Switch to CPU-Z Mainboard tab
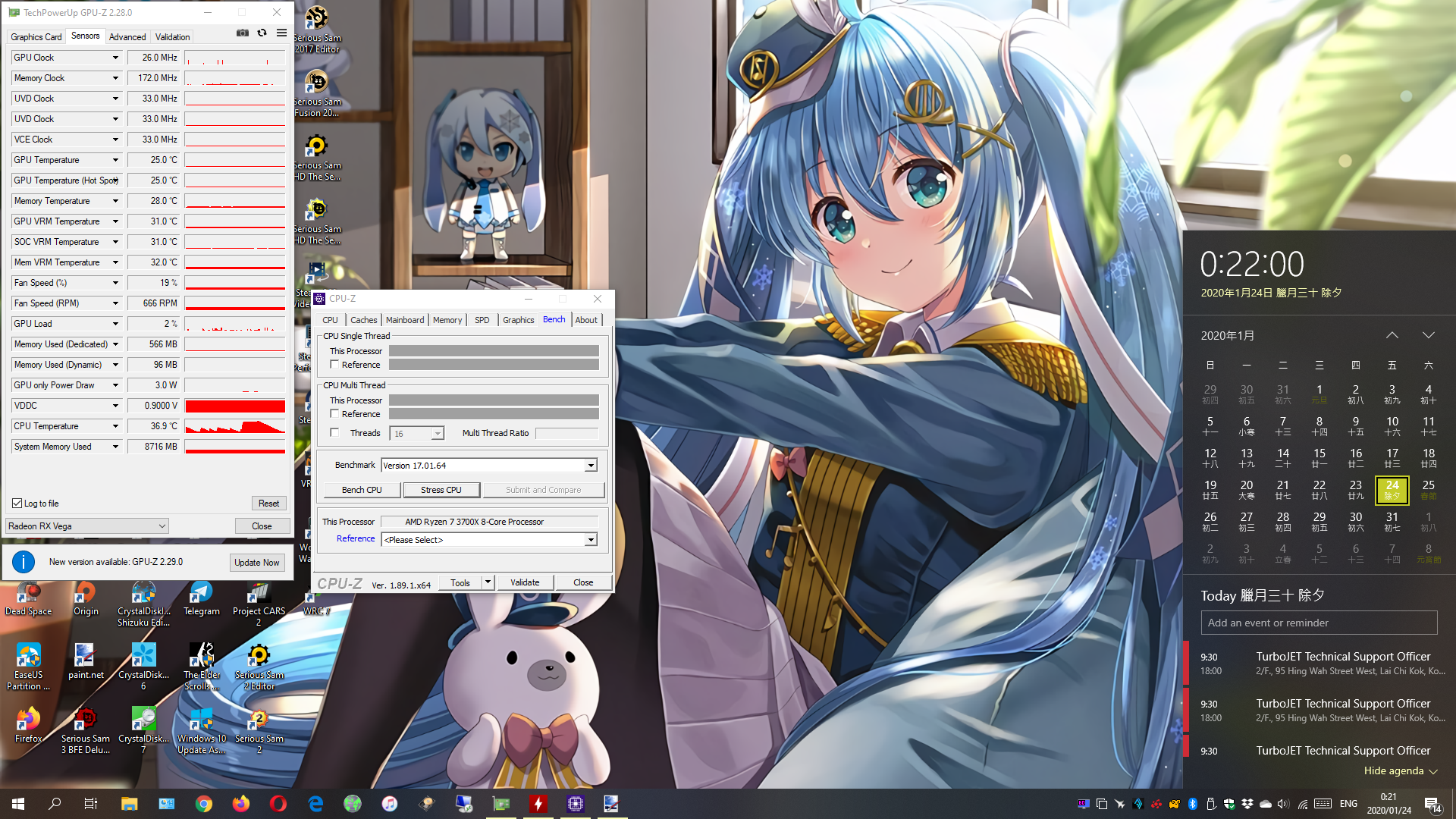Viewport: 1456px width, 819px height. 405,320
